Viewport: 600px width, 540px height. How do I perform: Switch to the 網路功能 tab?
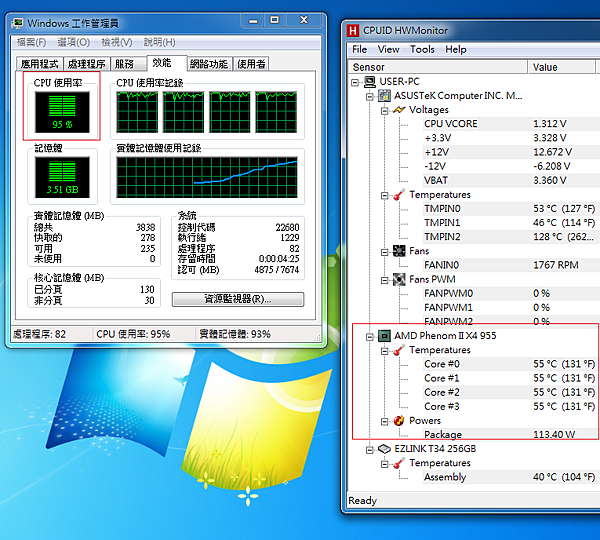click(x=209, y=64)
